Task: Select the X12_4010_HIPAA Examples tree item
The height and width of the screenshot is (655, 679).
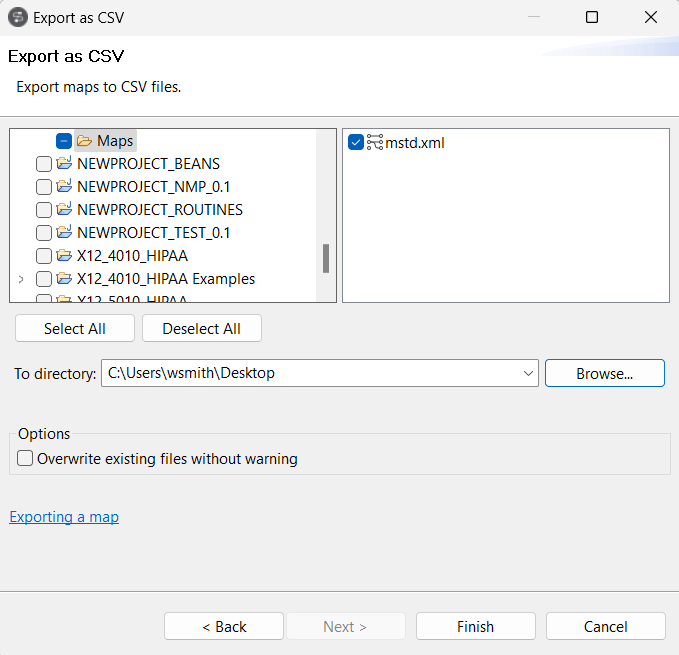Action: (165, 279)
